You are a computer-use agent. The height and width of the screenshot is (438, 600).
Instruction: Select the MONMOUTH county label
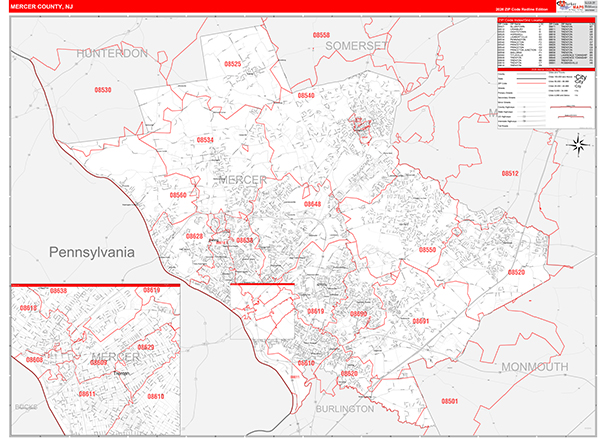pyautogui.click(x=535, y=367)
